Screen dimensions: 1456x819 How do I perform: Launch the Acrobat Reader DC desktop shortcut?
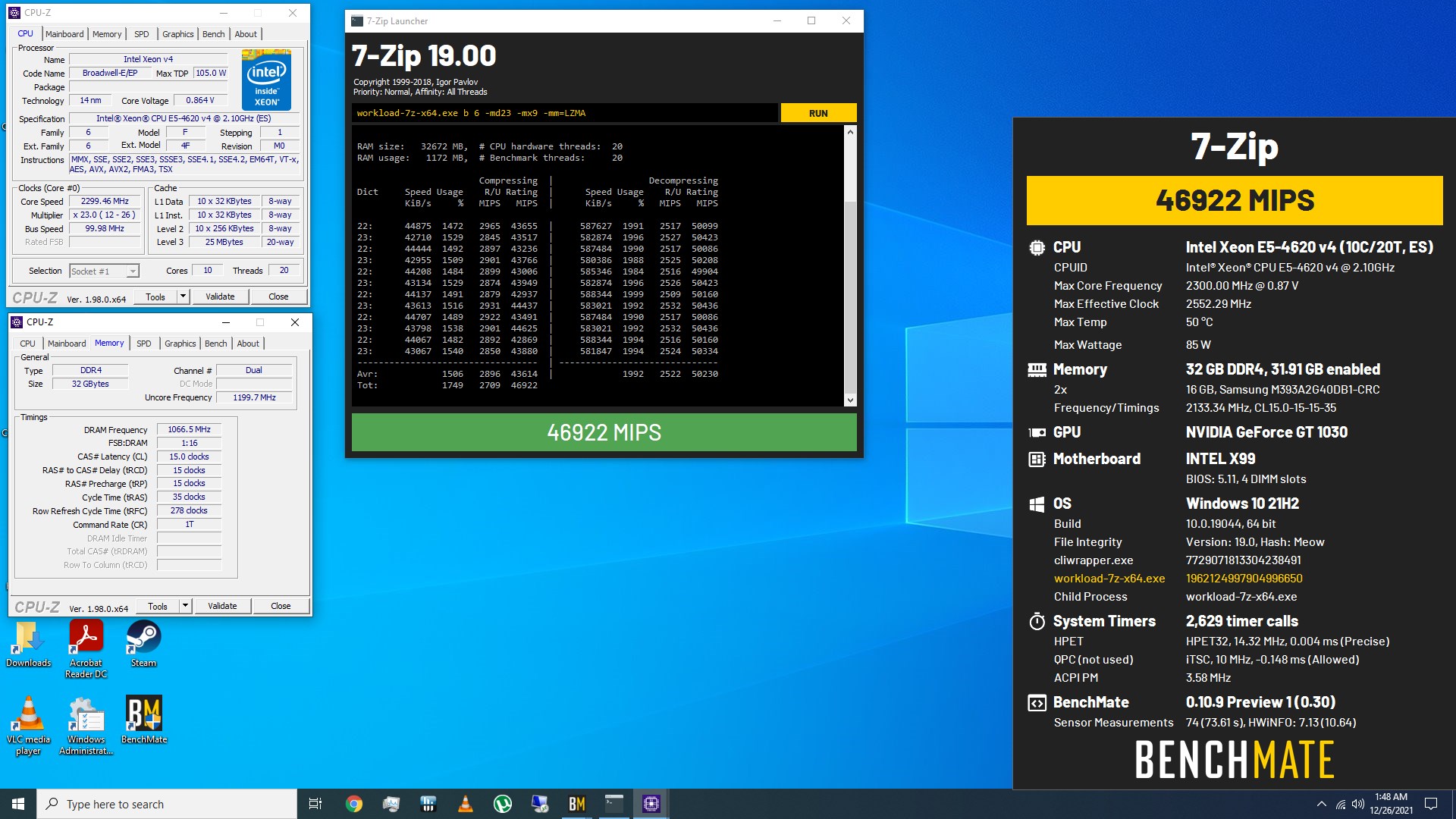click(x=86, y=649)
